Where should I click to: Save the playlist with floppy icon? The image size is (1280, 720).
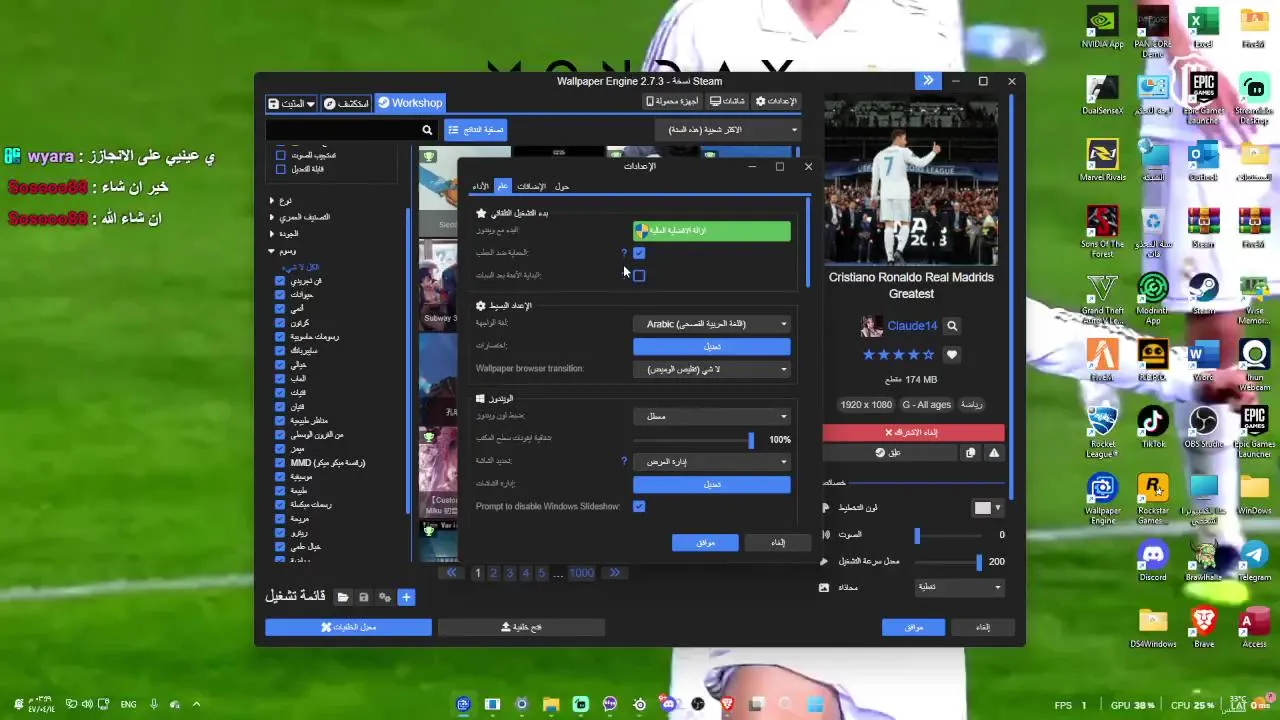(363, 597)
